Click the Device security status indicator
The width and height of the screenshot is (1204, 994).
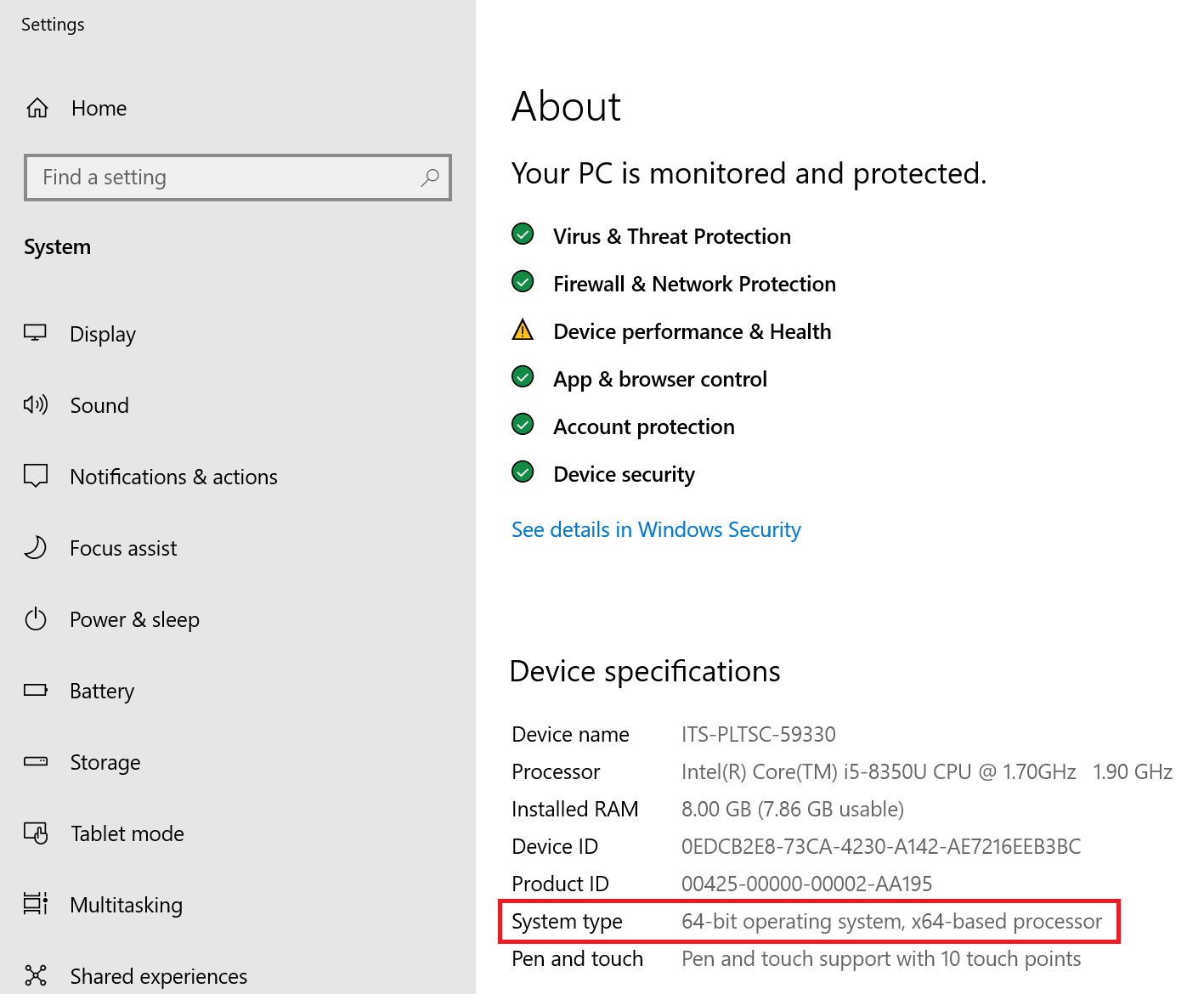pyautogui.click(x=523, y=472)
